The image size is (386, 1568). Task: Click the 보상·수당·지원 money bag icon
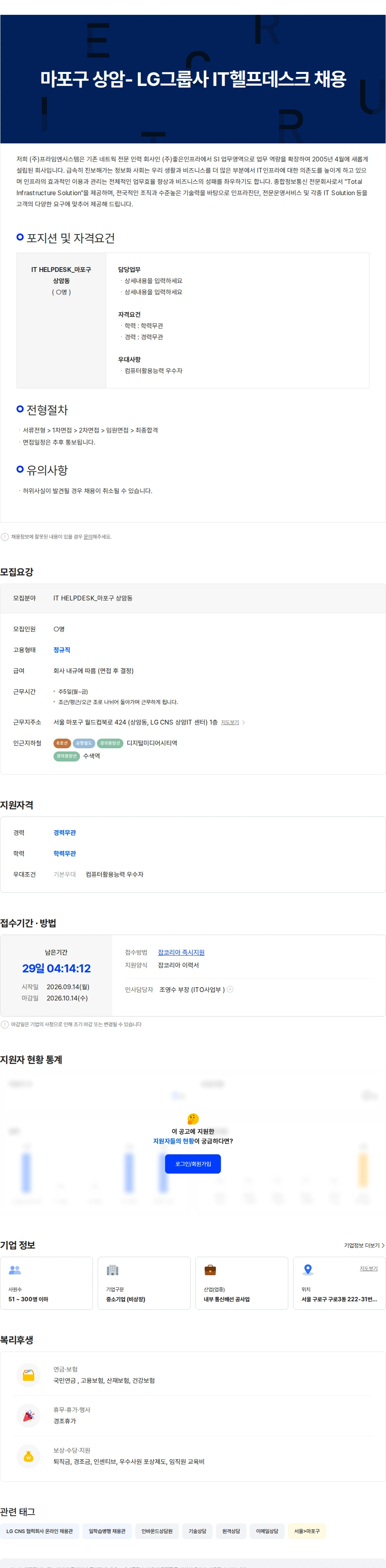29,1456
